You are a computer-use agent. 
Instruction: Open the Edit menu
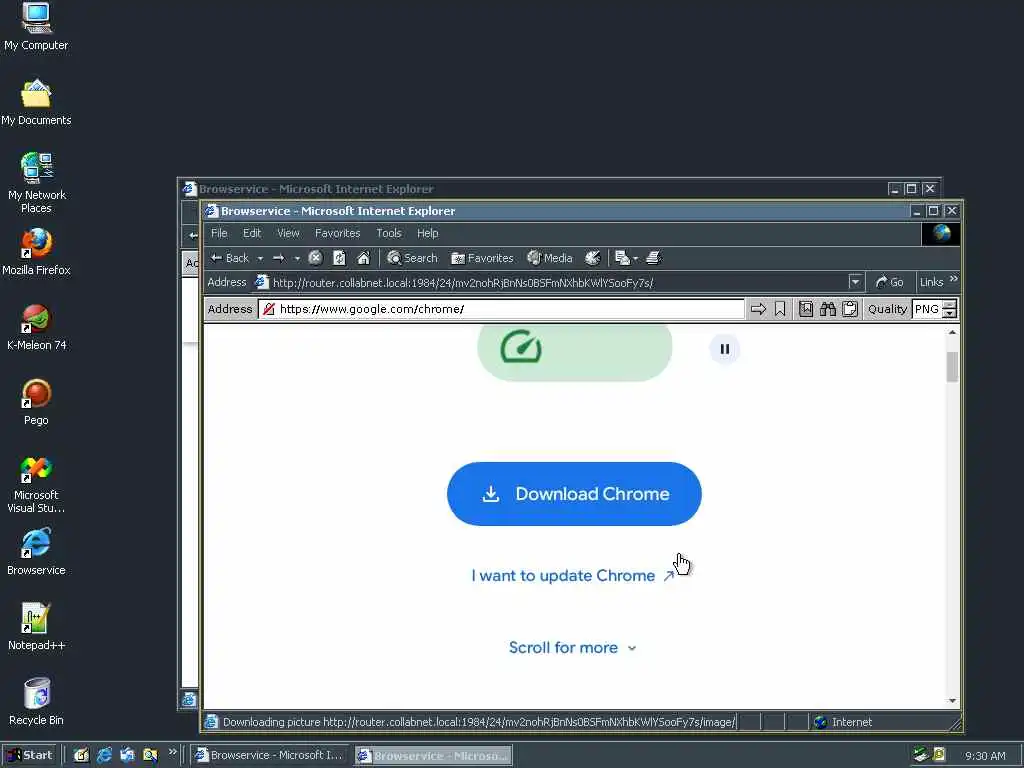point(252,233)
